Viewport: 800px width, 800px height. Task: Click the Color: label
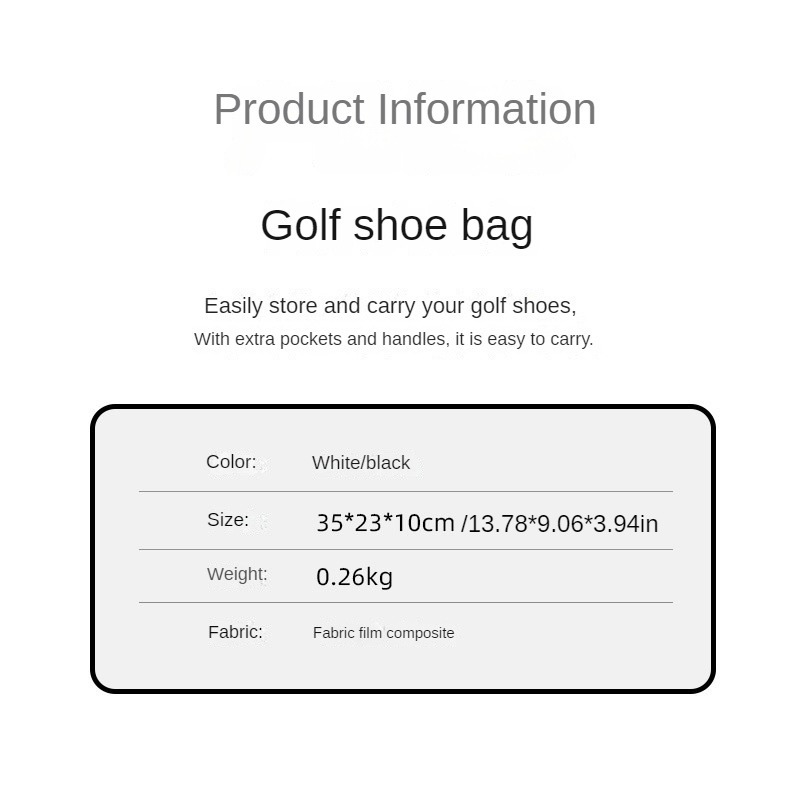click(231, 462)
